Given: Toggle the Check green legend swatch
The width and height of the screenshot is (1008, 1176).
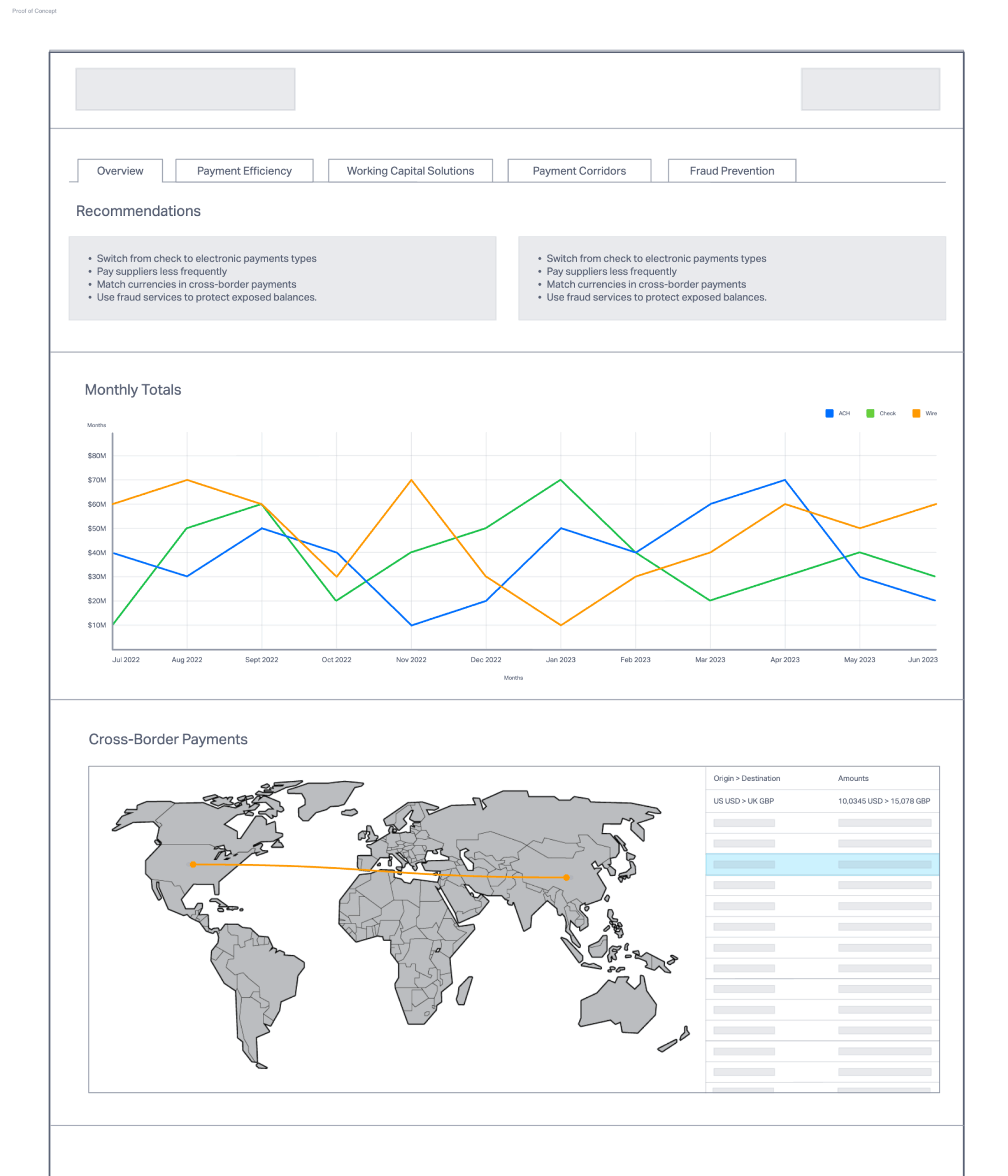Looking at the screenshot, I should click(x=870, y=413).
